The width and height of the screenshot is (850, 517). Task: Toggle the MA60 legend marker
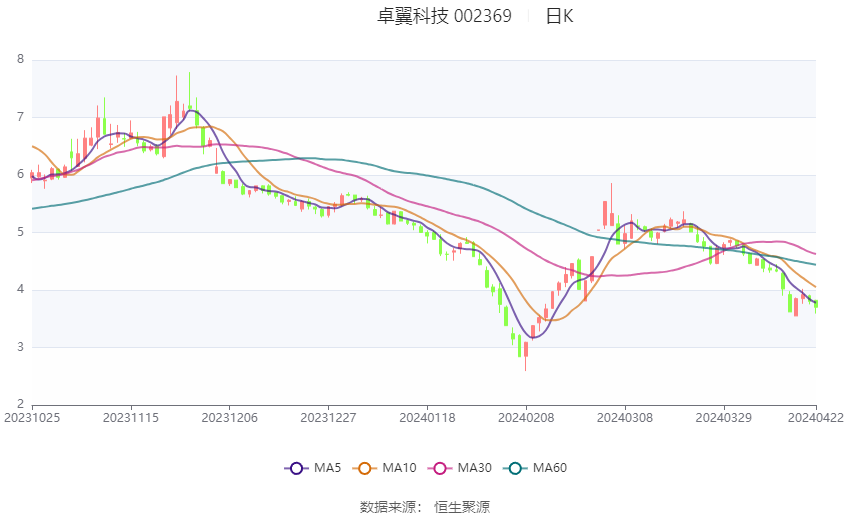515,468
